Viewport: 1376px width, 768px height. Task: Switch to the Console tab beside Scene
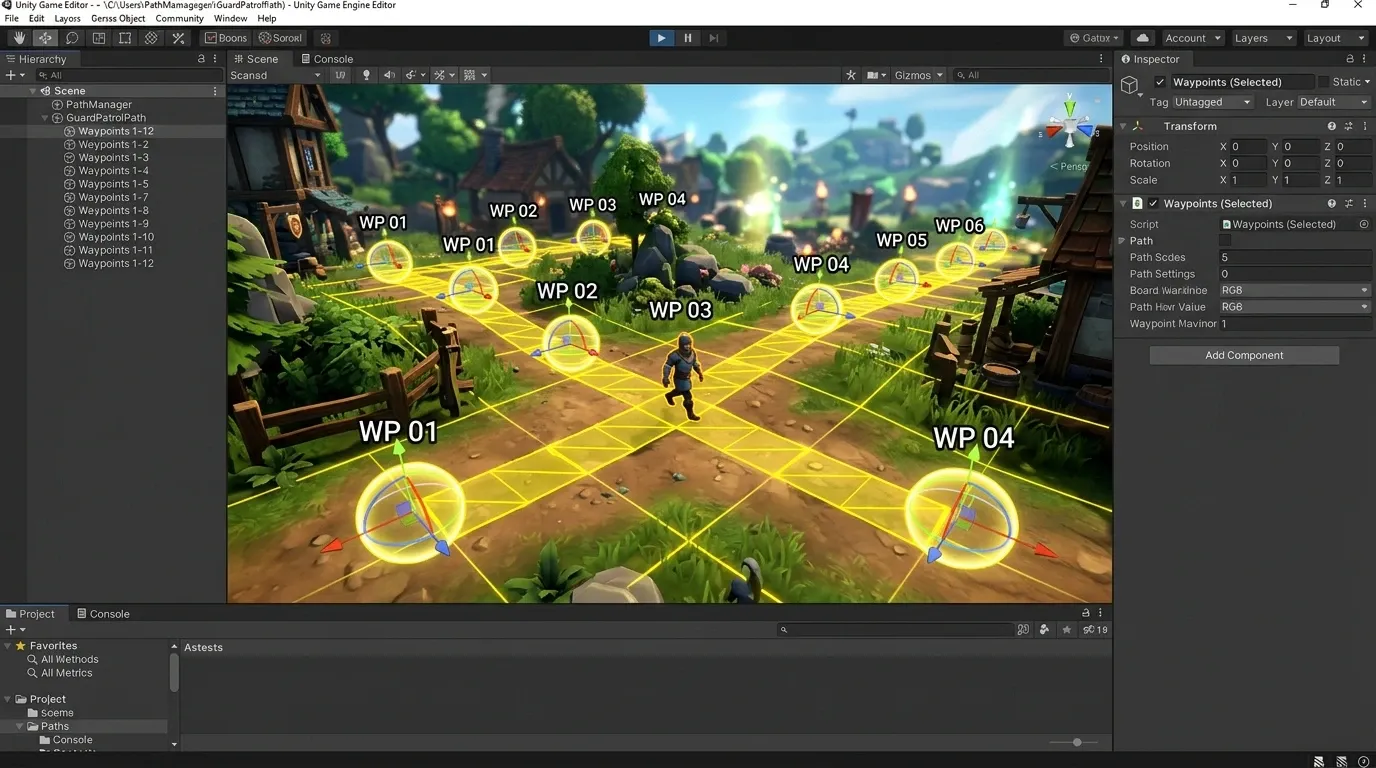tap(327, 59)
